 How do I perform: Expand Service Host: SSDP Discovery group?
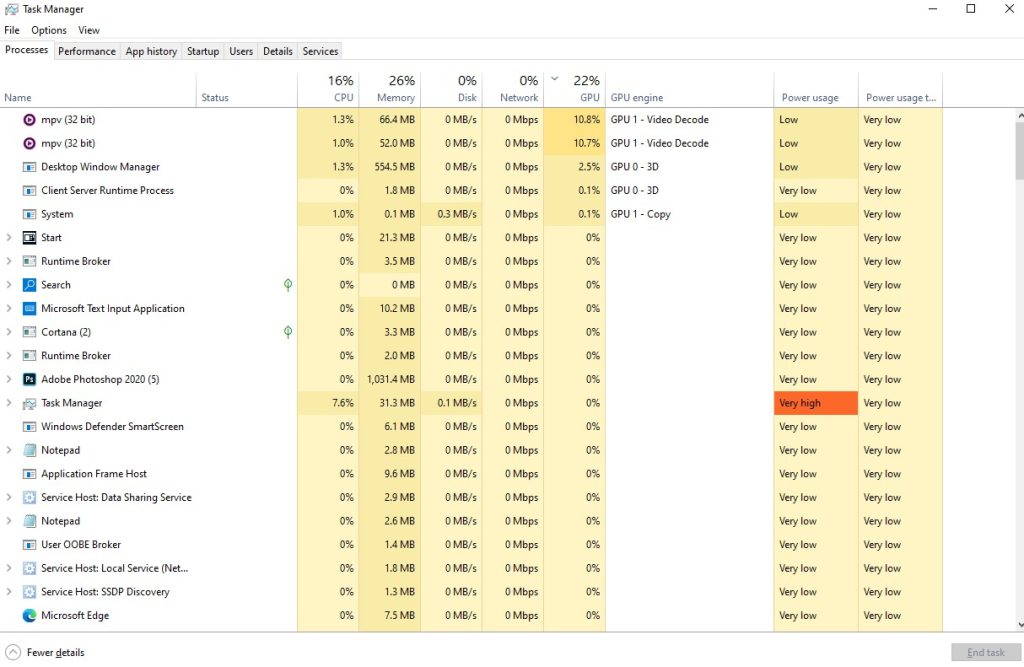9,592
